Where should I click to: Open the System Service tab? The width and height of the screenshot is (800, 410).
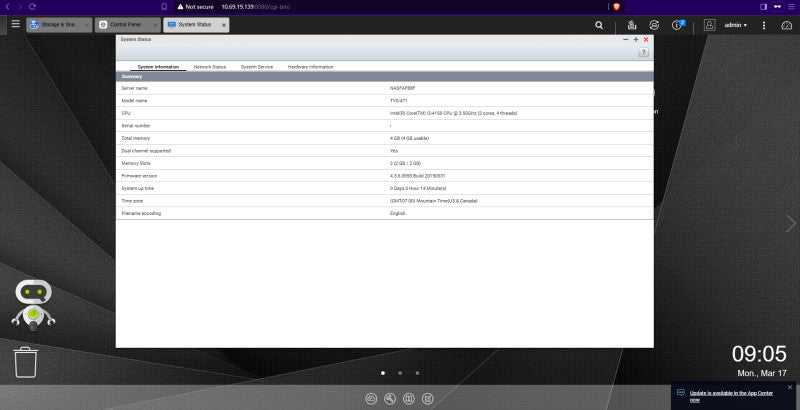257,67
